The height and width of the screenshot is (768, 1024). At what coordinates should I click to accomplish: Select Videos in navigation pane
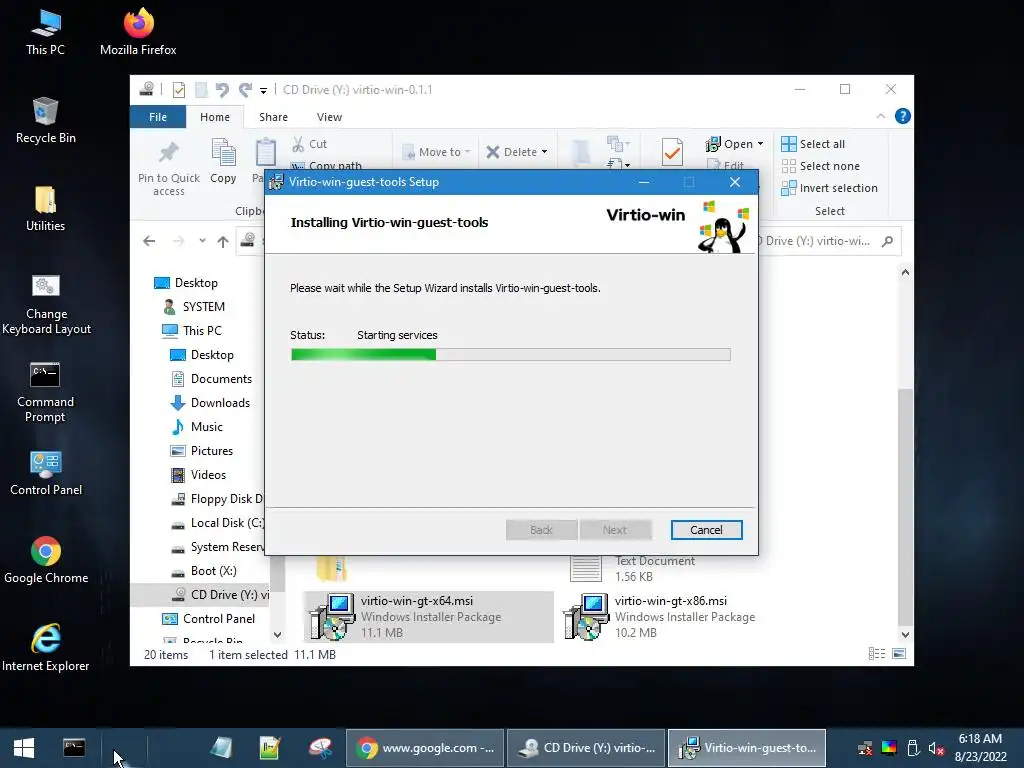[x=199, y=475]
